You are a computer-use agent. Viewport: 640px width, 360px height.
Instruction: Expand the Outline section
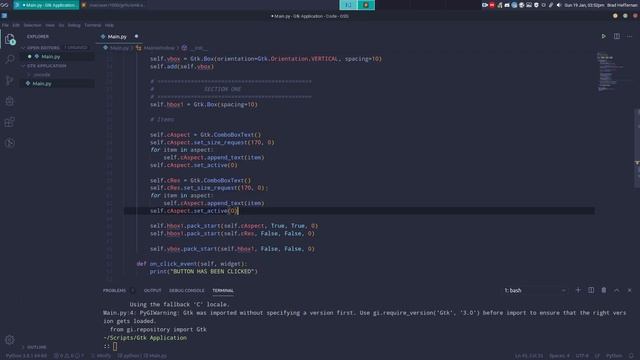pos(36,347)
